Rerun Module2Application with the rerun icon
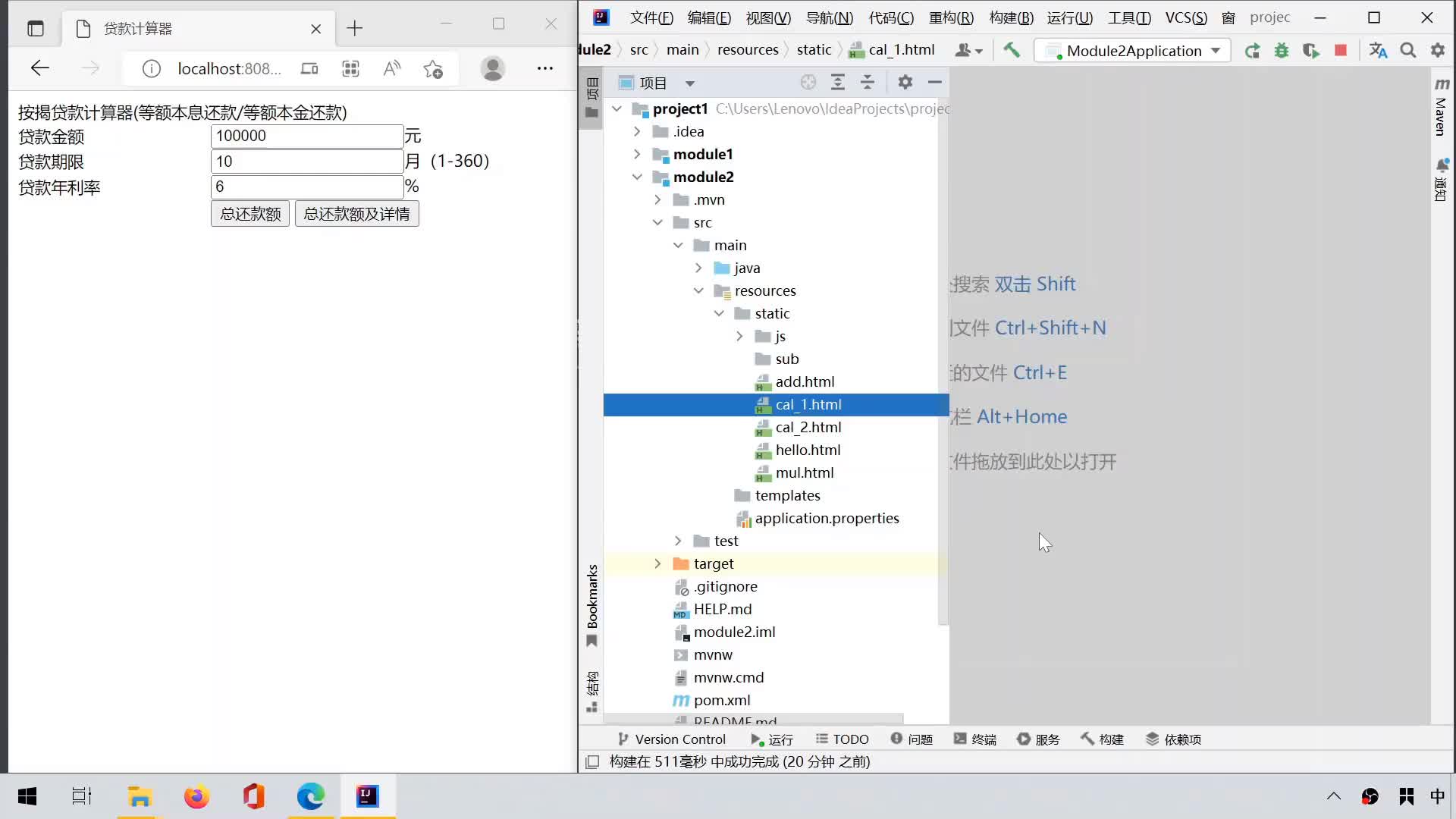The height and width of the screenshot is (819, 1456). point(1252,51)
